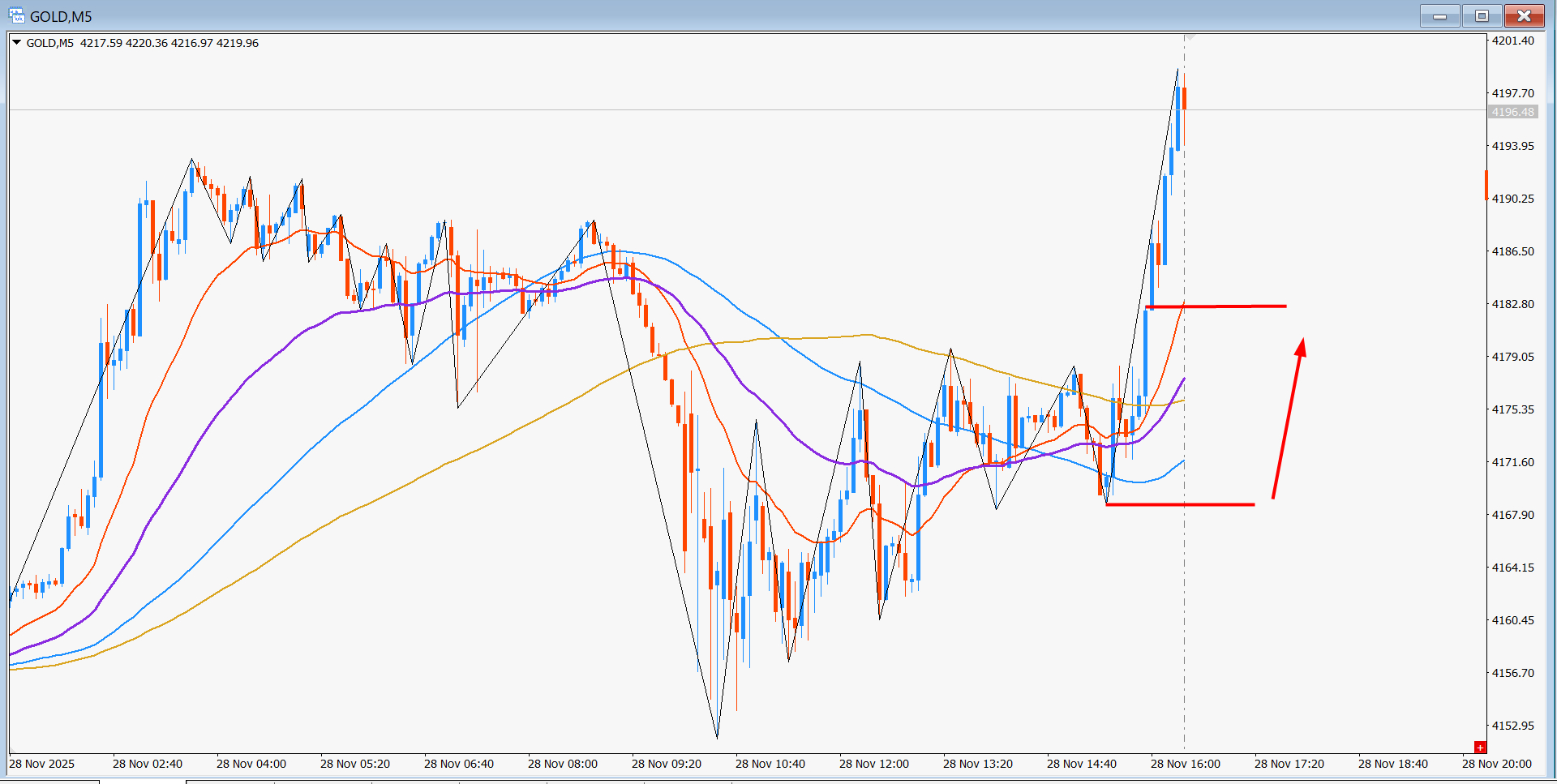The height and width of the screenshot is (784, 1557).
Task: Click time axis label 28 Nov 02:40
Action: (148, 764)
